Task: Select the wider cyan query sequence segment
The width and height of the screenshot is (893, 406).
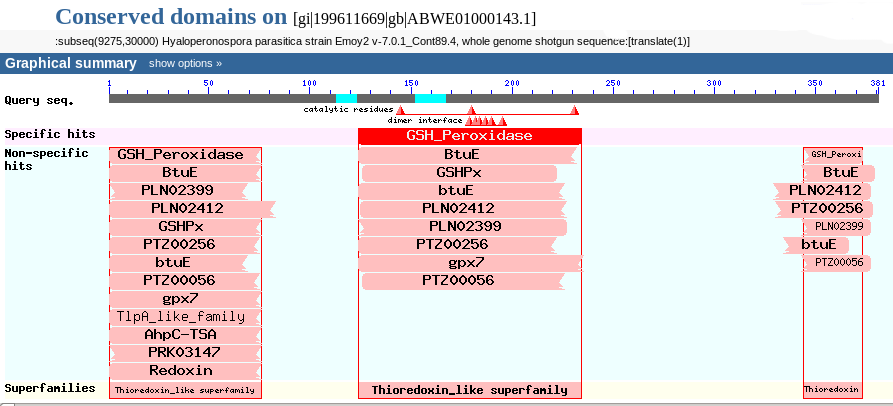Action: (x=430, y=98)
